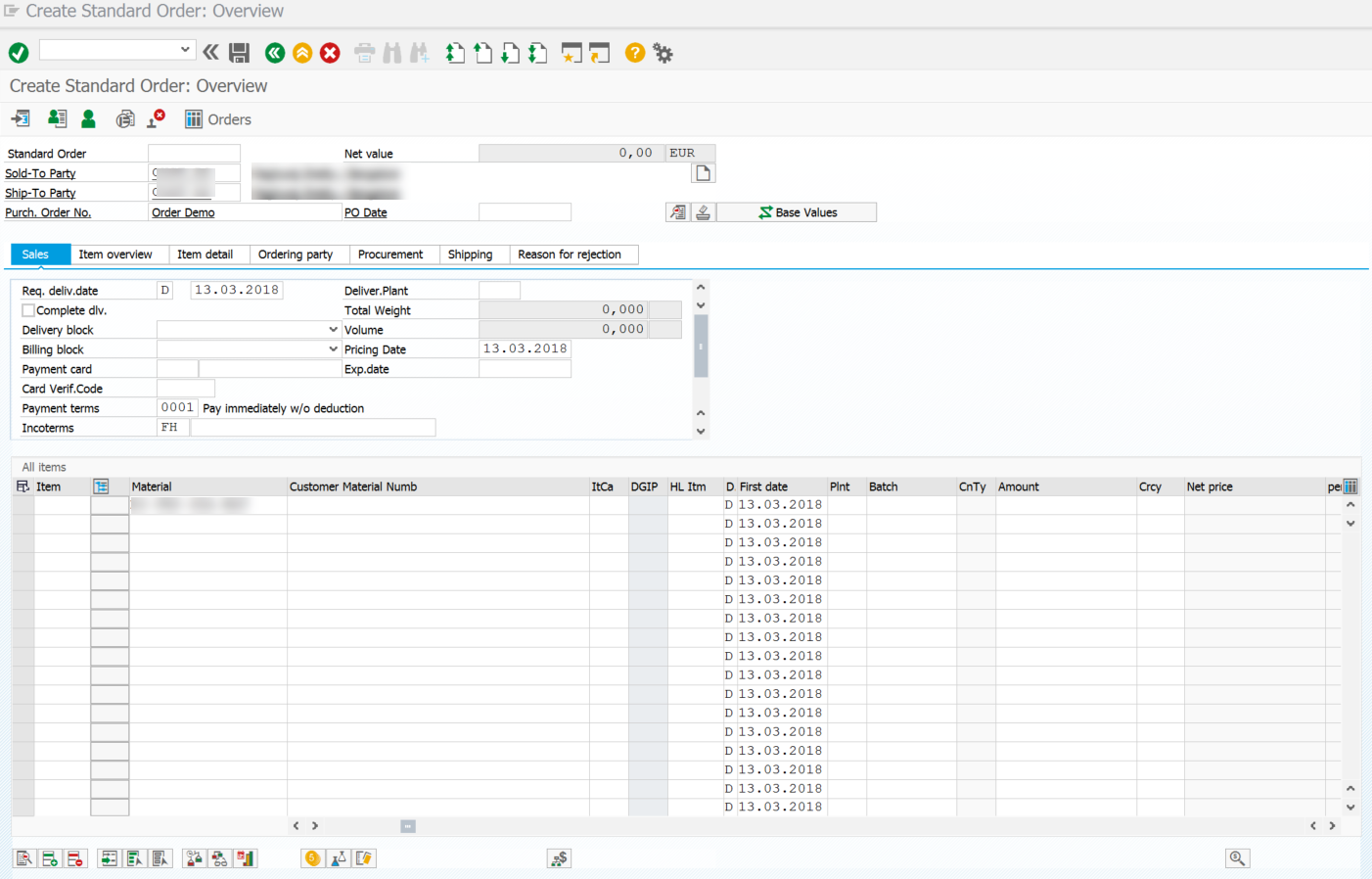Select the first item row selector box
This screenshot has width=1372, height=879.
(x=23, y=505)
